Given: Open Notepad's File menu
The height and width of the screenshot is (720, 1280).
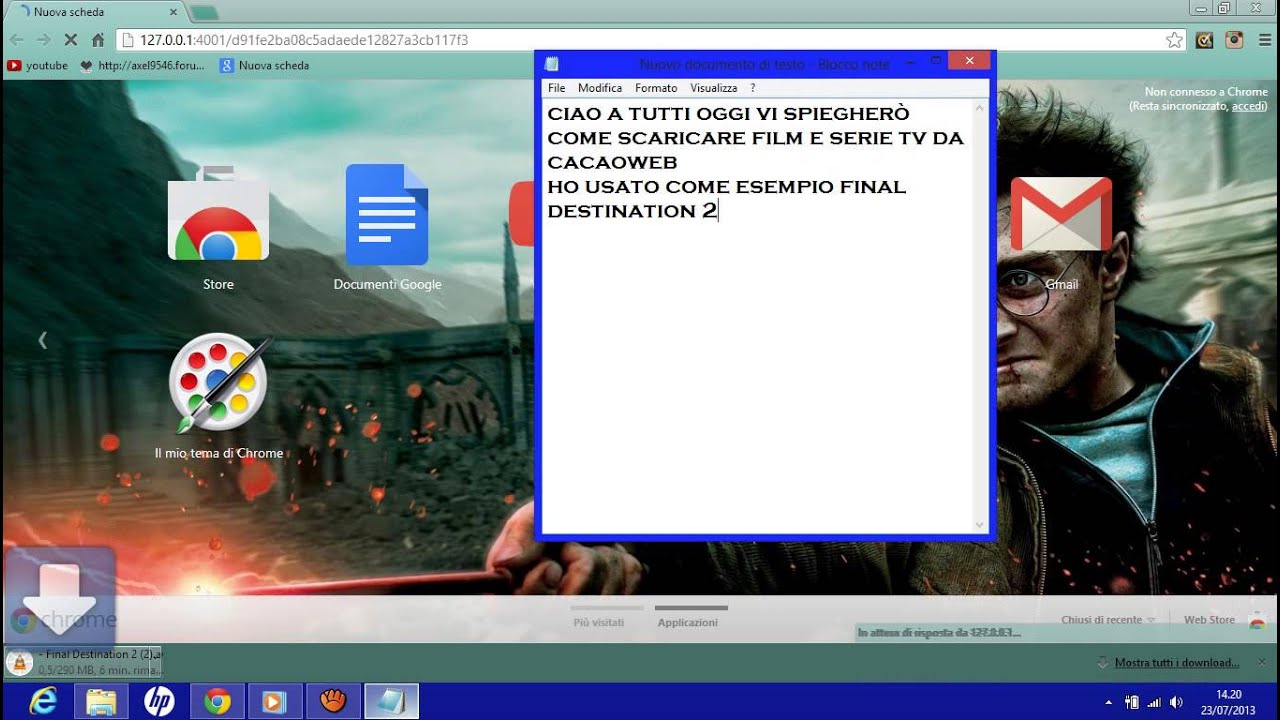Looking at the screenshot, I should [x=557, y=88].
